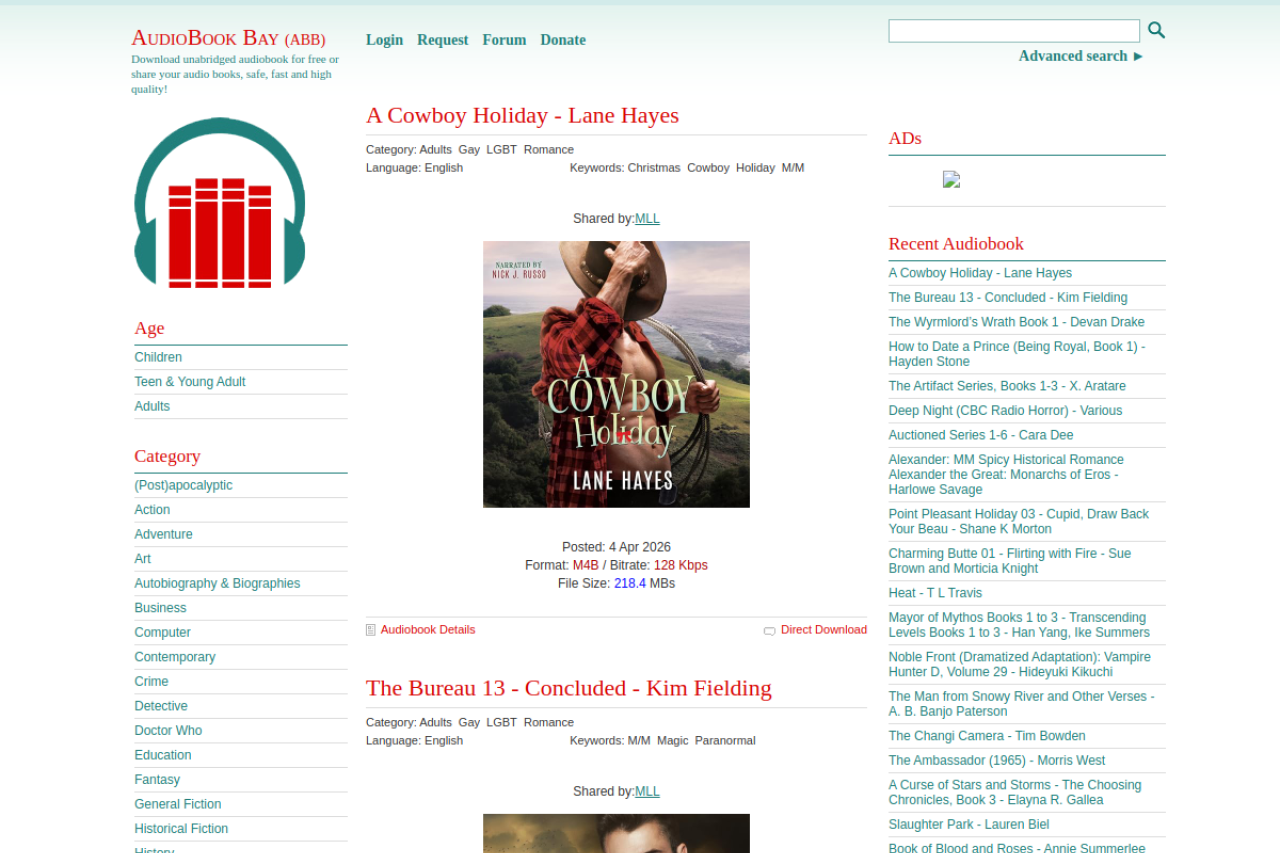Viewport: 1280px width, 853px height.
Task: Click the magnifying glass search icon
Action: click(1156, 31)
